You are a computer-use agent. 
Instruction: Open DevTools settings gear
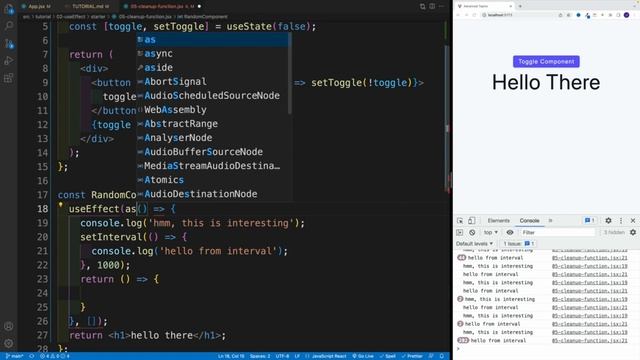tap(608, 220)
